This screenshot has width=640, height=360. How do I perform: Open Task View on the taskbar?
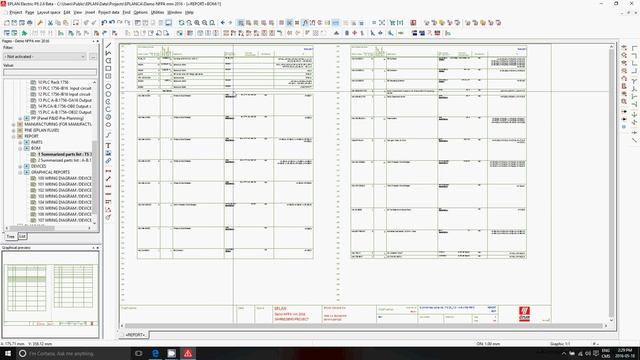tap(139, 353)
